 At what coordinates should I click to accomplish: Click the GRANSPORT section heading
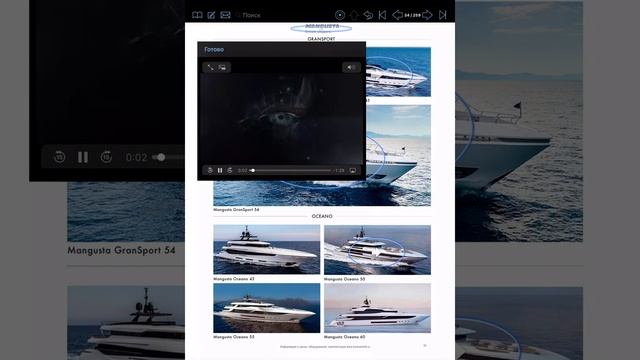coord(321,39)
